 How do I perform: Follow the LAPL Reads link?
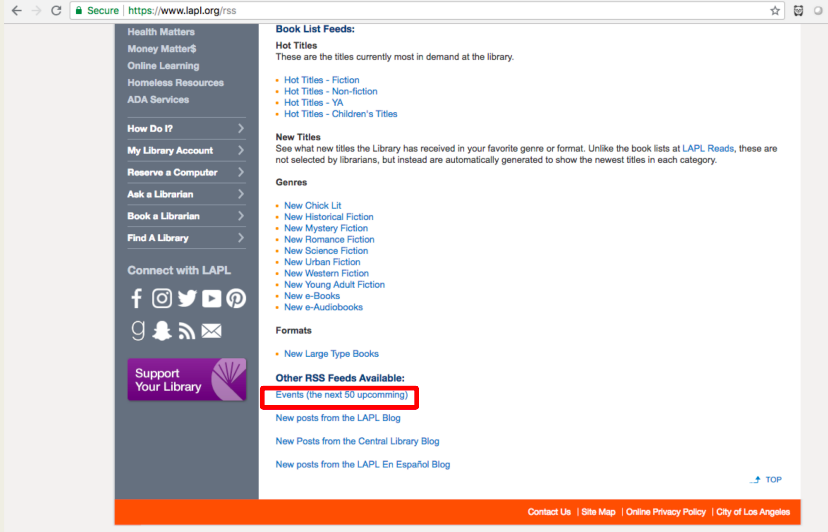click(x=708, y=148)
